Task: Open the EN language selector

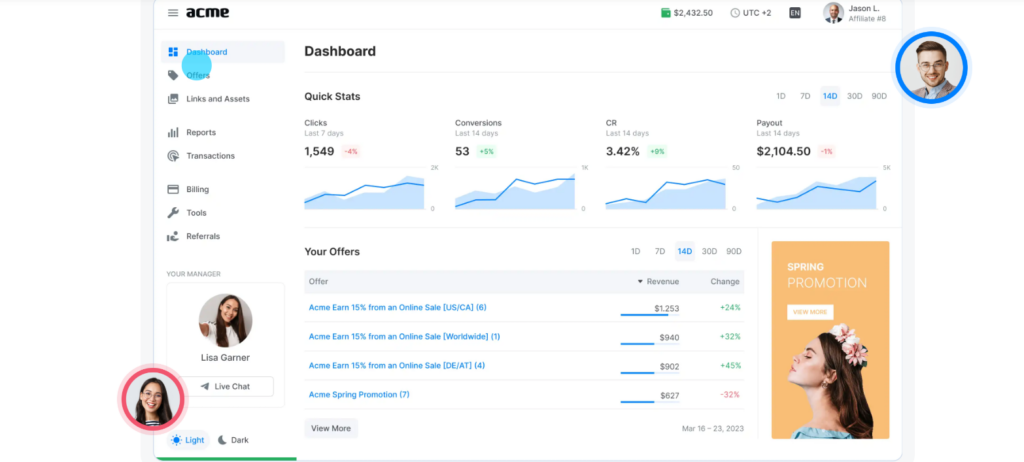Action: pyautogui.click(x=795, y=12)
